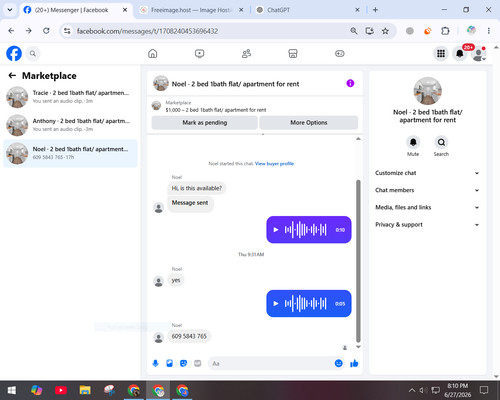Expand Customize chat section
The image size is (500, 400).
(x=427, y=173)
